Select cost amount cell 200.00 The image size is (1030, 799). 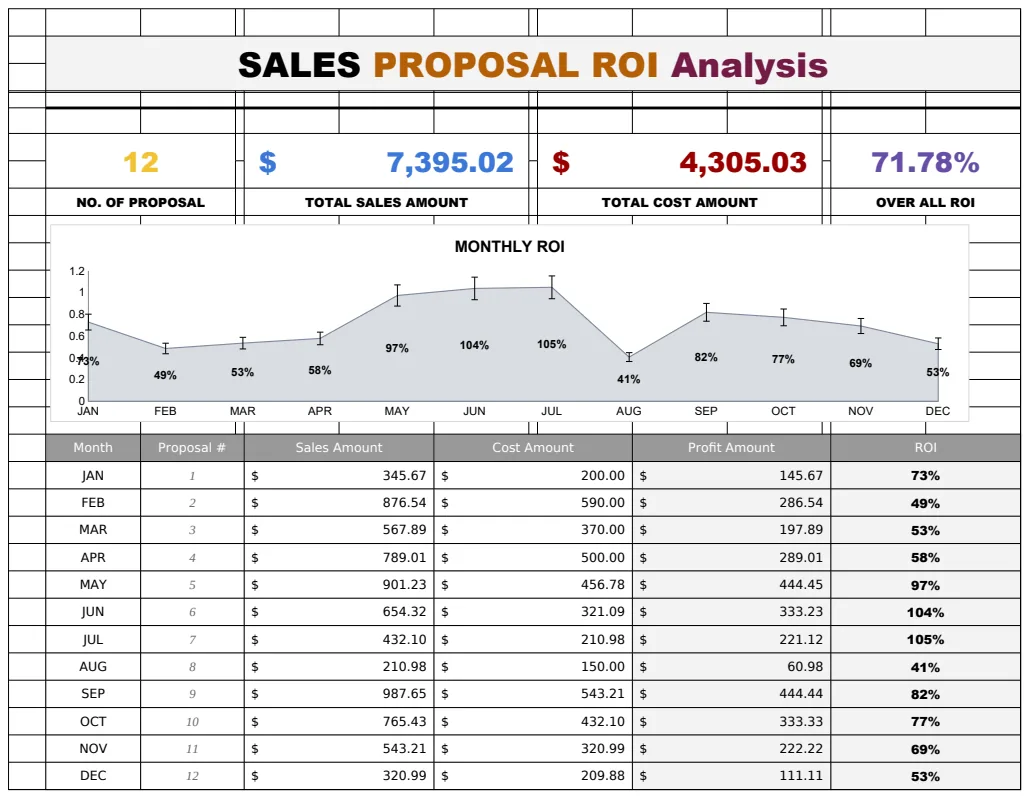pos(533,476)
